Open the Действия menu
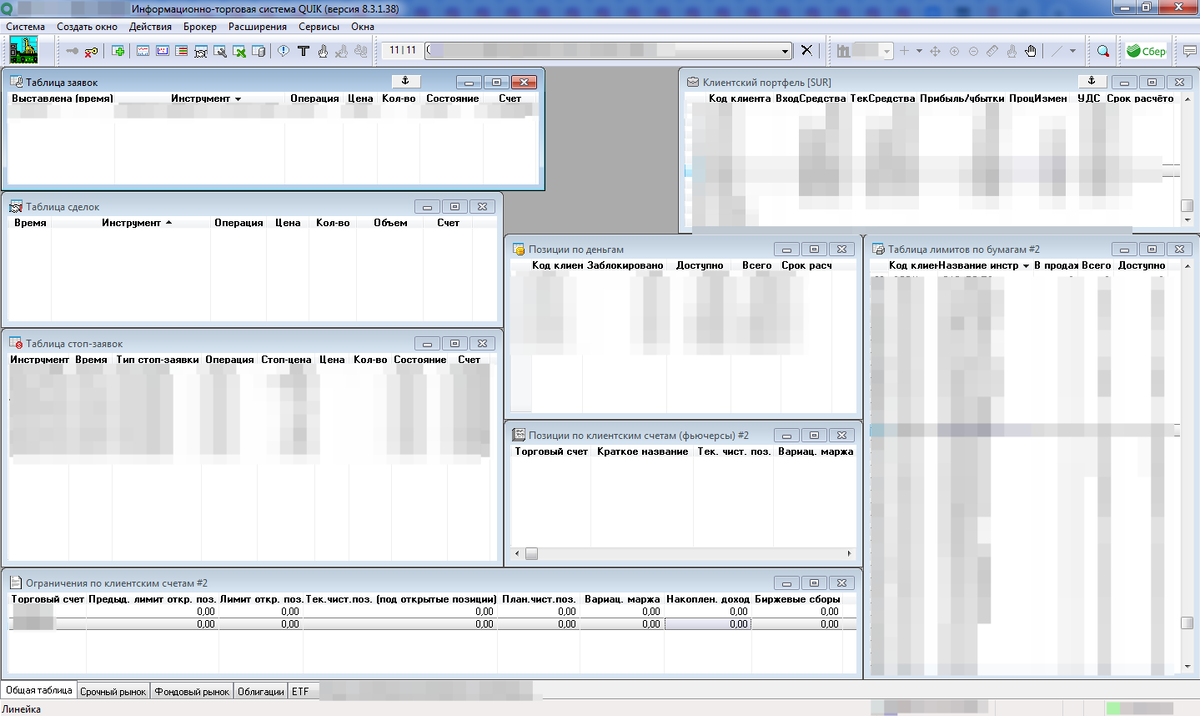 click(151, 27)
